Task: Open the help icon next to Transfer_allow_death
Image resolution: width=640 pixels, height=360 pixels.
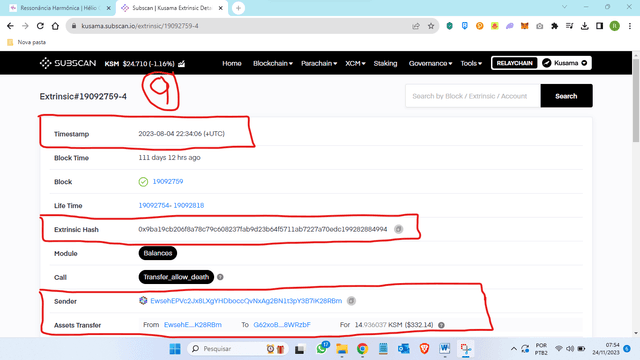Action: tap(220, 277)
